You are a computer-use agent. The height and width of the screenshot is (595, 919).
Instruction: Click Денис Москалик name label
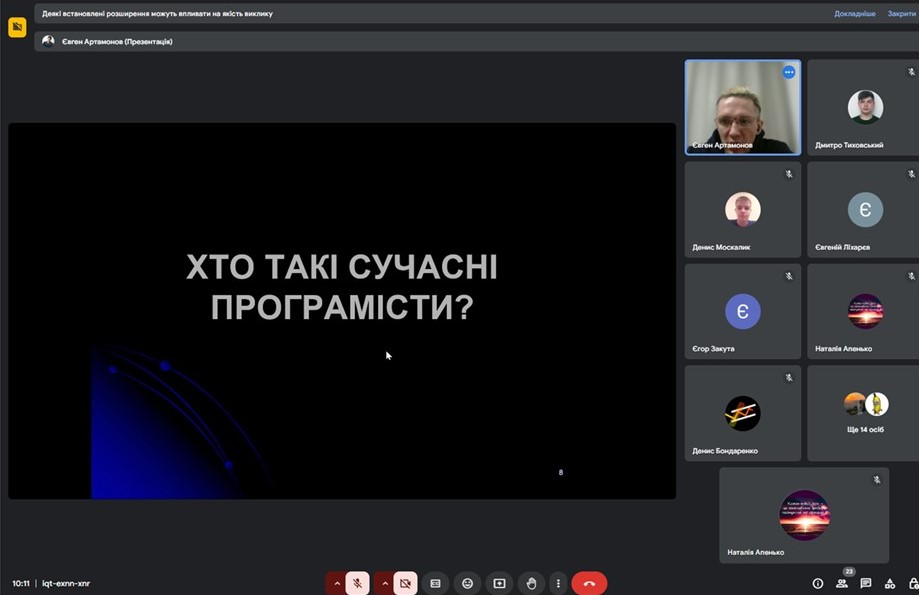click(x=721, y=247)
